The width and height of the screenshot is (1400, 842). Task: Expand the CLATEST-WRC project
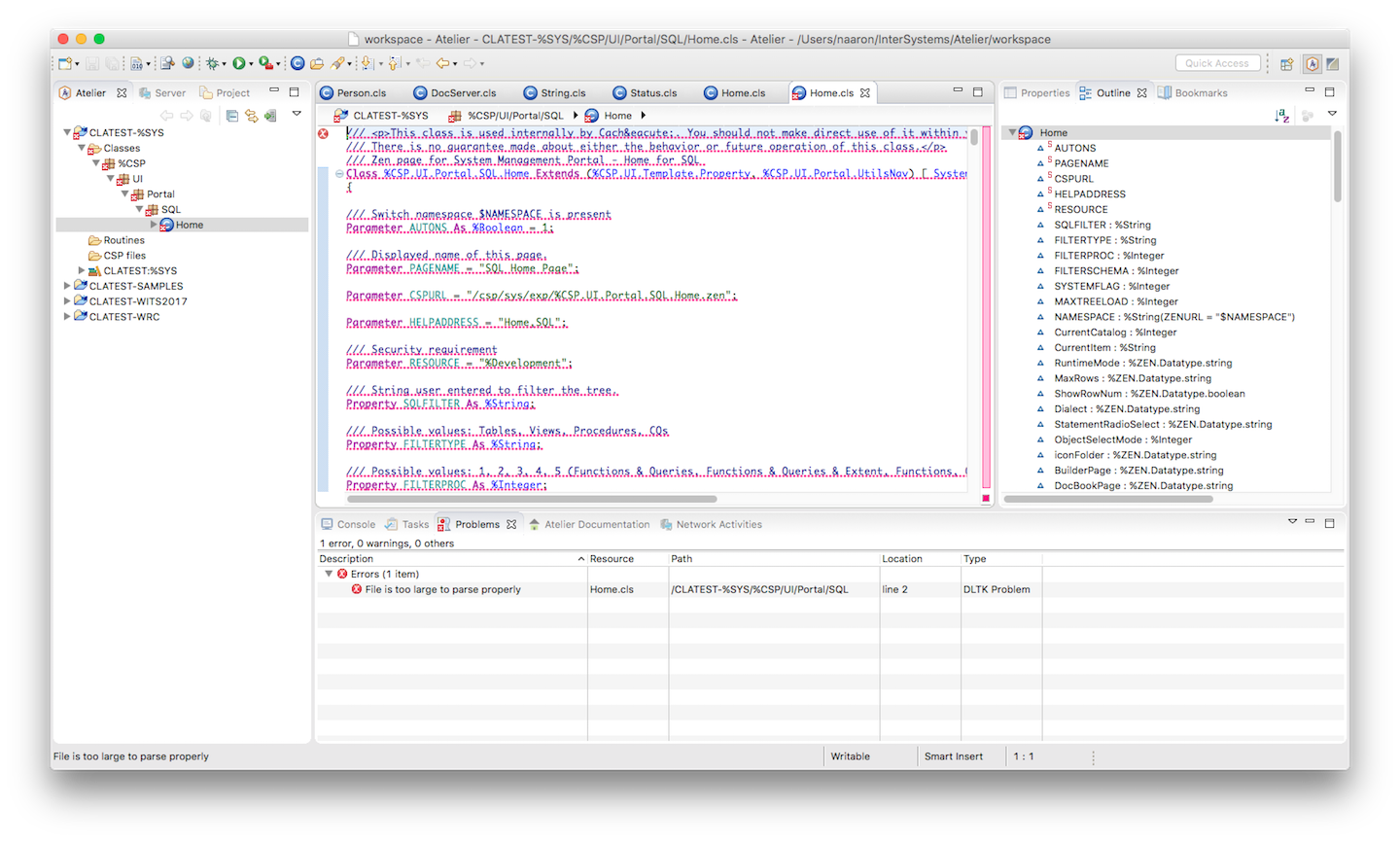[67, 317]
